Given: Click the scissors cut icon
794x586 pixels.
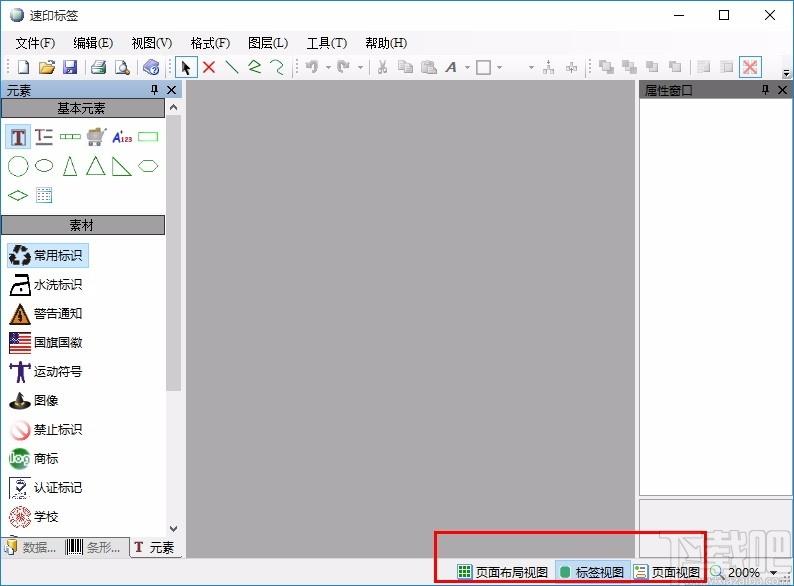Looking at the screenshot, I should 382,67.
